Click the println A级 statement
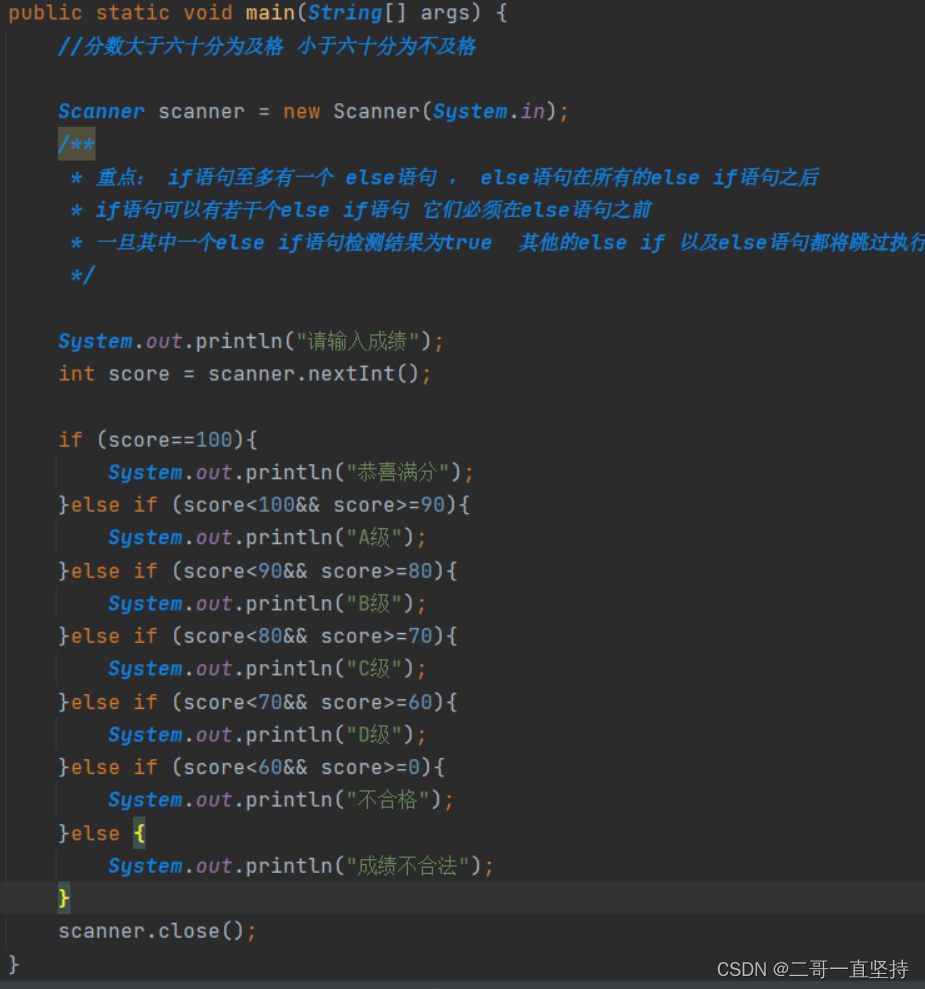This screenshot has height=989, width=925. pos(267,538)
